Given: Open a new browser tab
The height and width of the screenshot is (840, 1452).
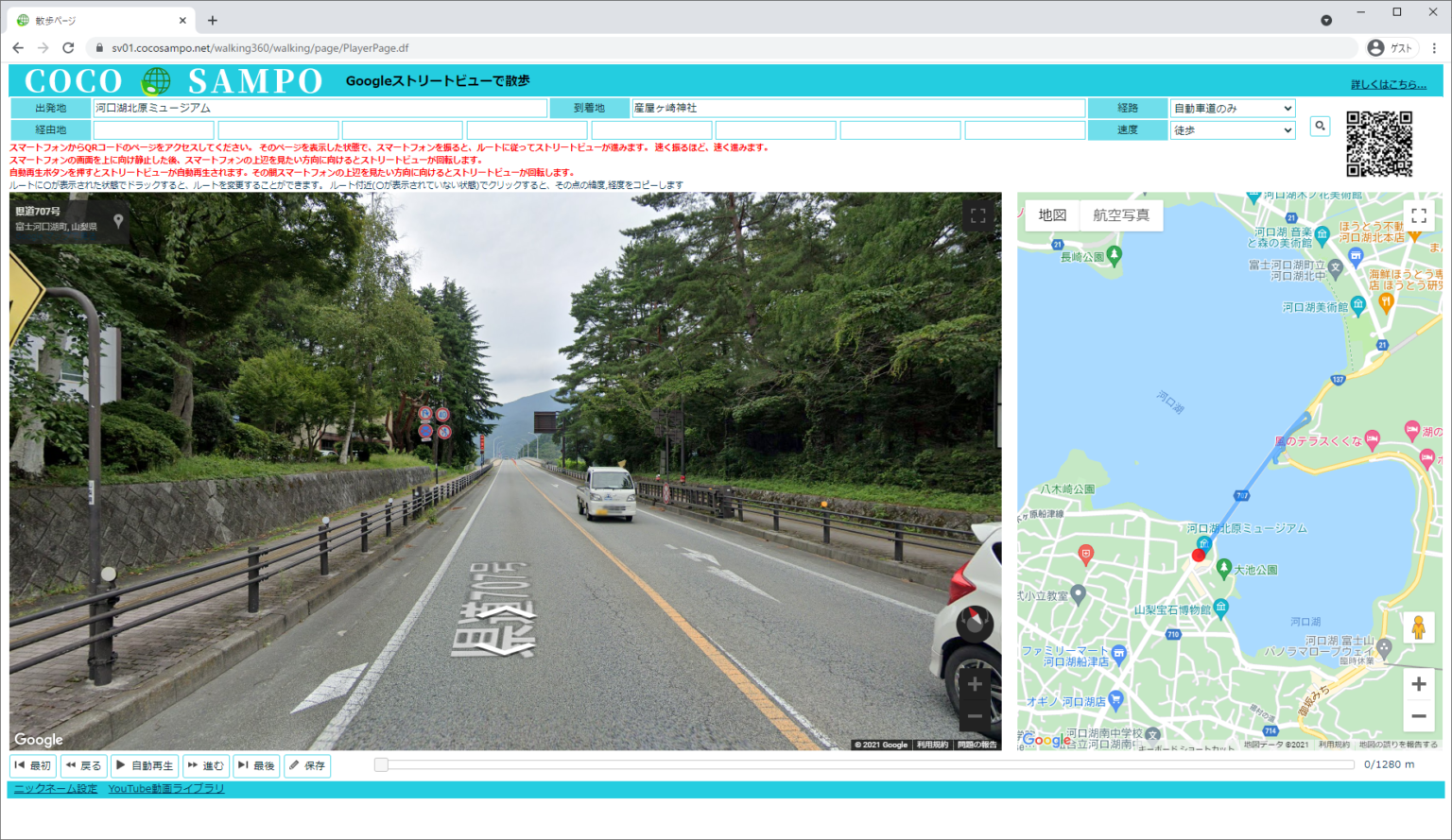Looking at the screenshot, I should (x=212, y=20).
